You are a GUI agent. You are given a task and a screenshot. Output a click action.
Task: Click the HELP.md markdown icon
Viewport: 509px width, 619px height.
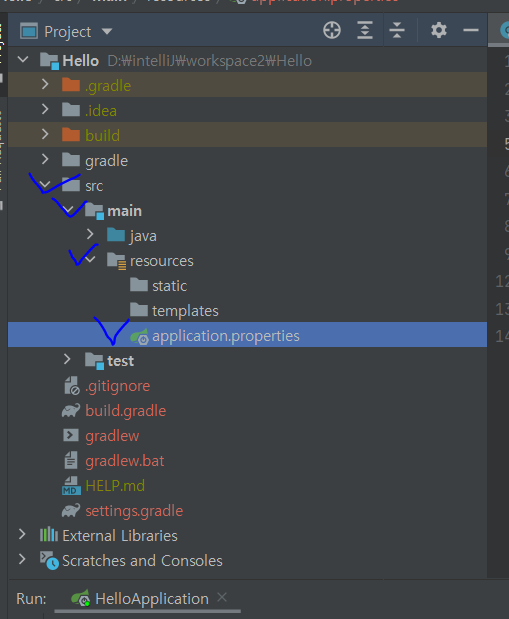(71, 486)
